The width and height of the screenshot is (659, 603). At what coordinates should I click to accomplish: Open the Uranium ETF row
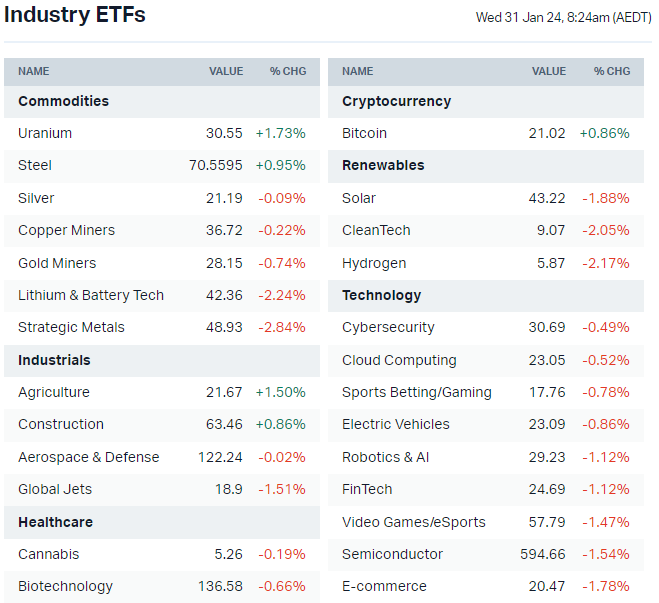pos(45,133)
